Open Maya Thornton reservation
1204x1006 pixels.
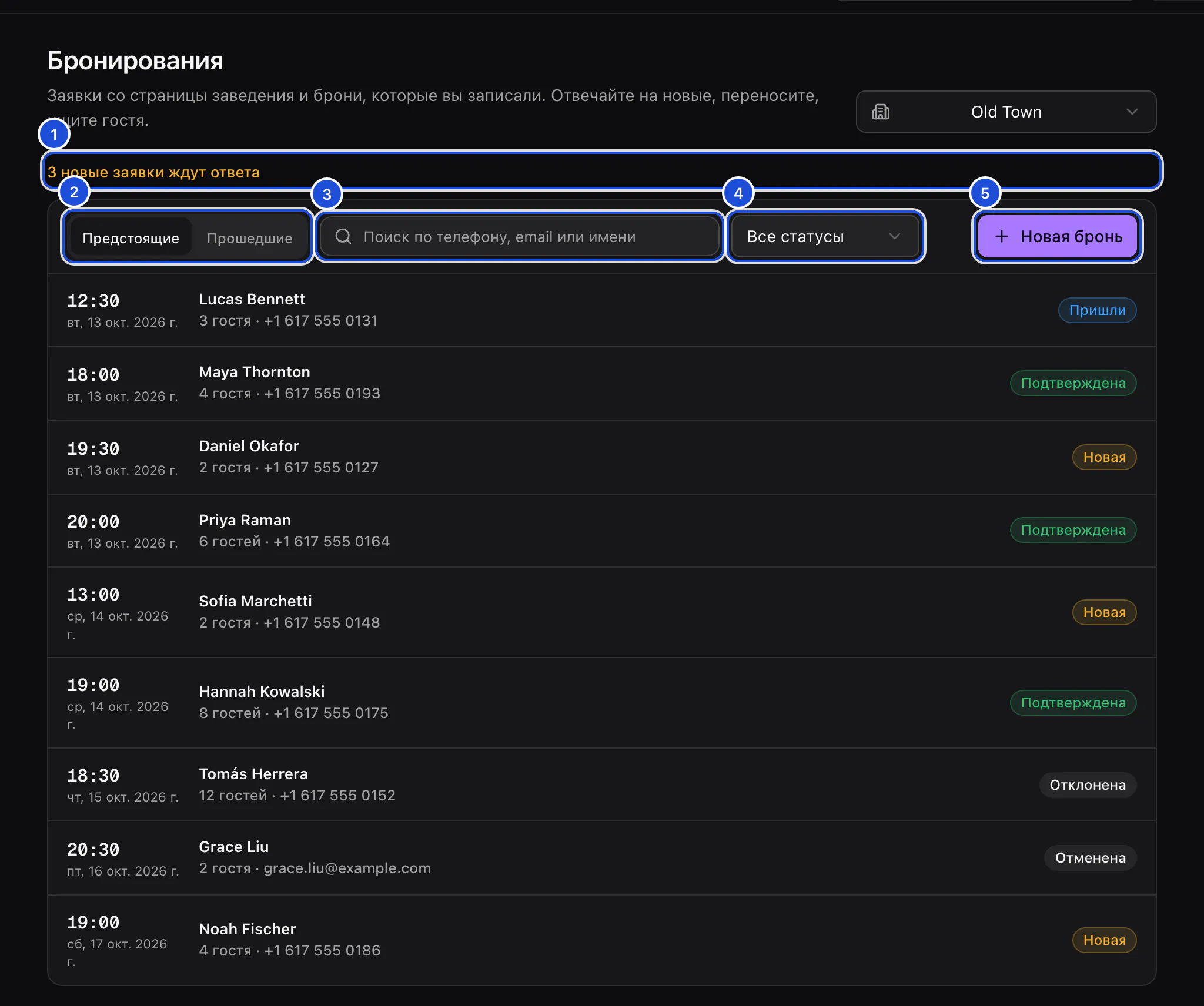(x=601, y=383)
